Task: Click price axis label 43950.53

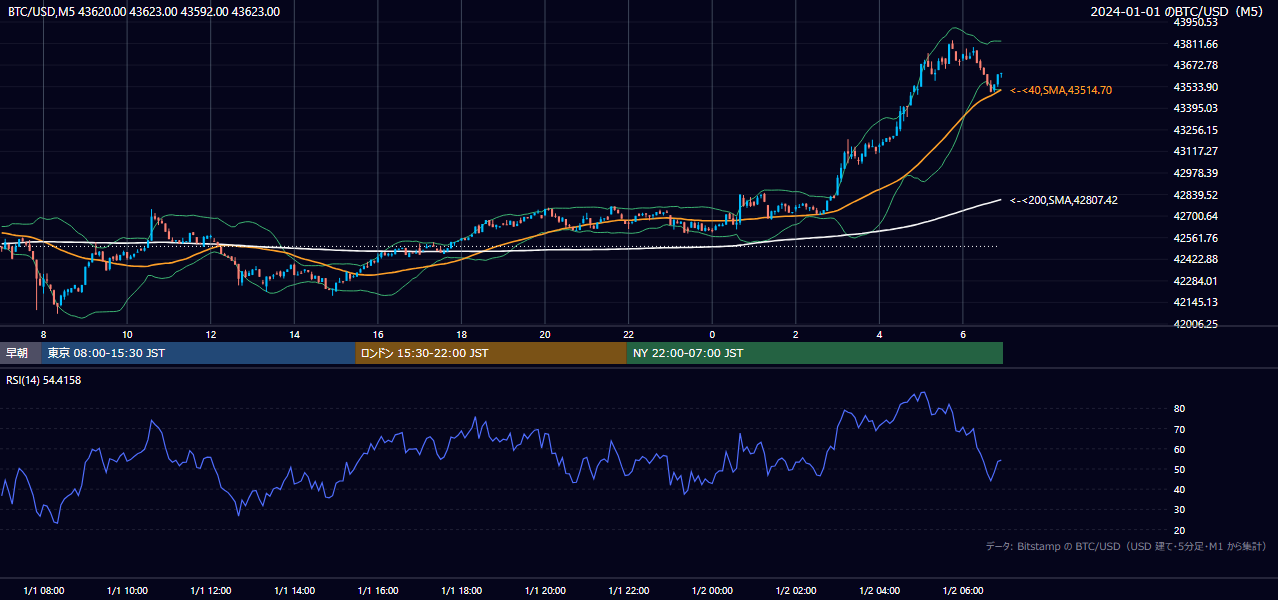Action: click(1195, 22)
